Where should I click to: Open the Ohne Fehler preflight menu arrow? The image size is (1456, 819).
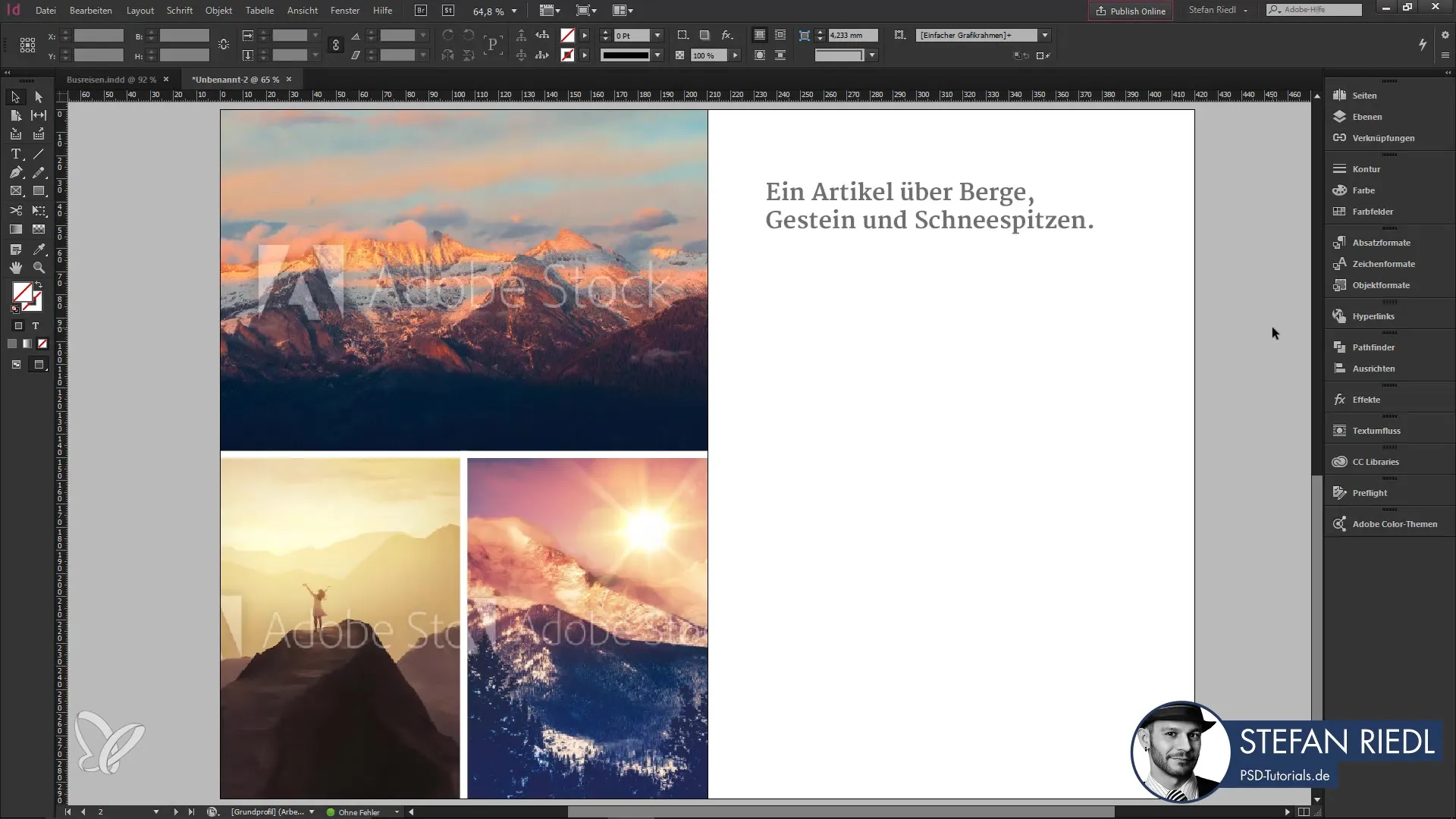click(397, 811)
